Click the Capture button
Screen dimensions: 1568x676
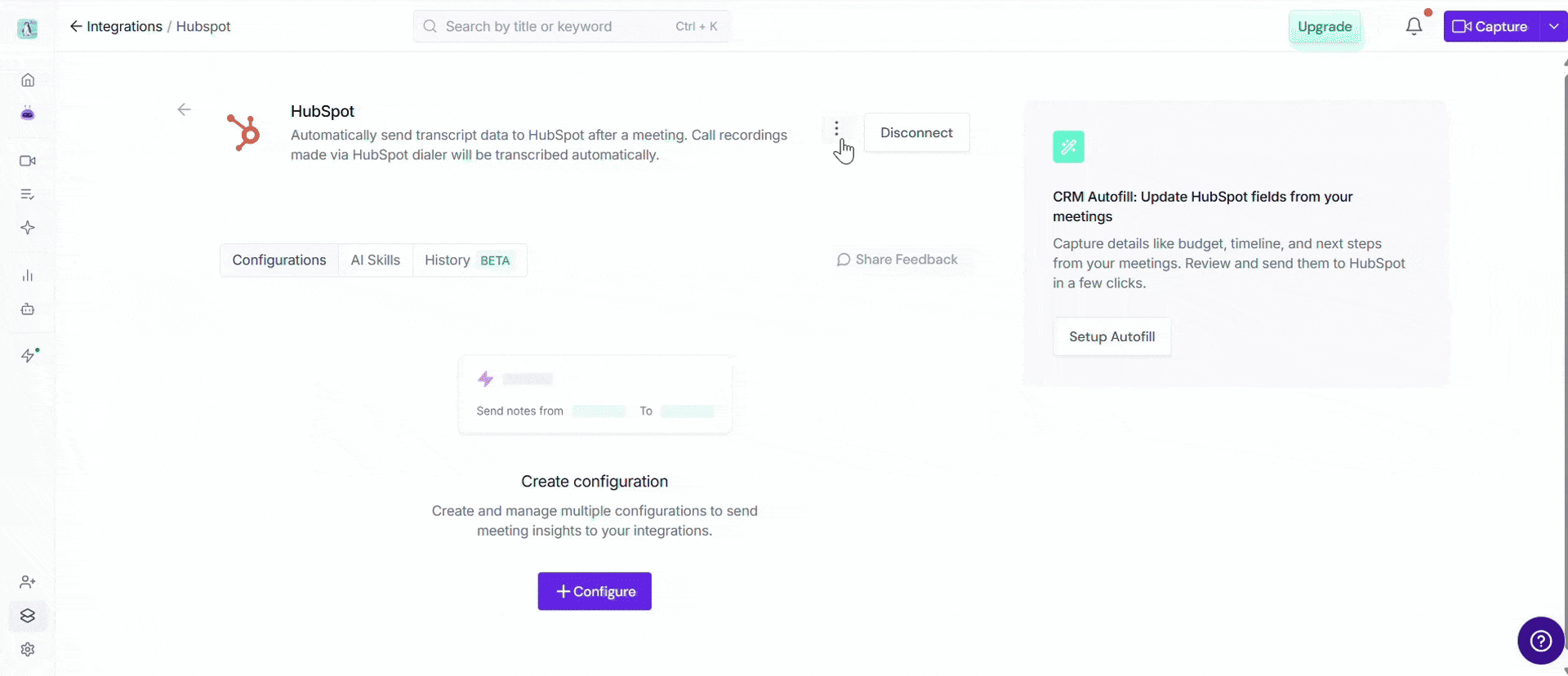pyautogui.click(x=1492, y=26)
